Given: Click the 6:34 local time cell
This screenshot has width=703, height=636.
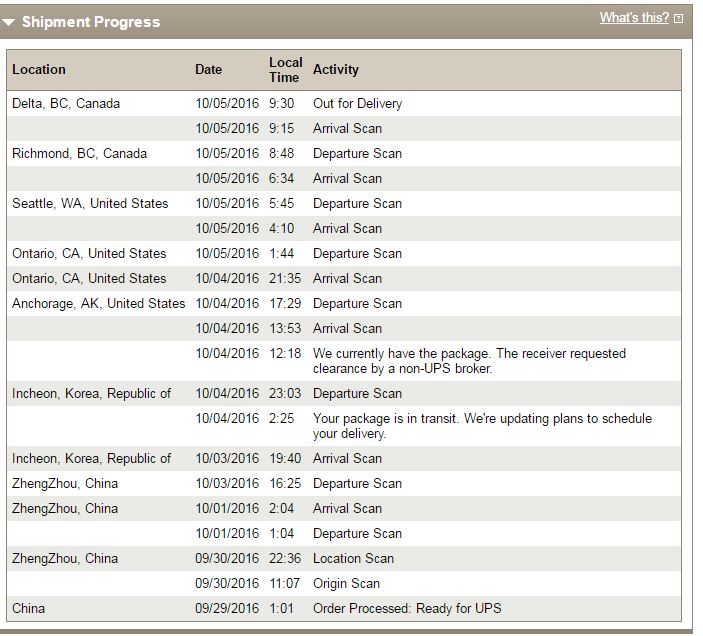Looking at the screenshot, I should pyautogui.click(x=282, y=179).
